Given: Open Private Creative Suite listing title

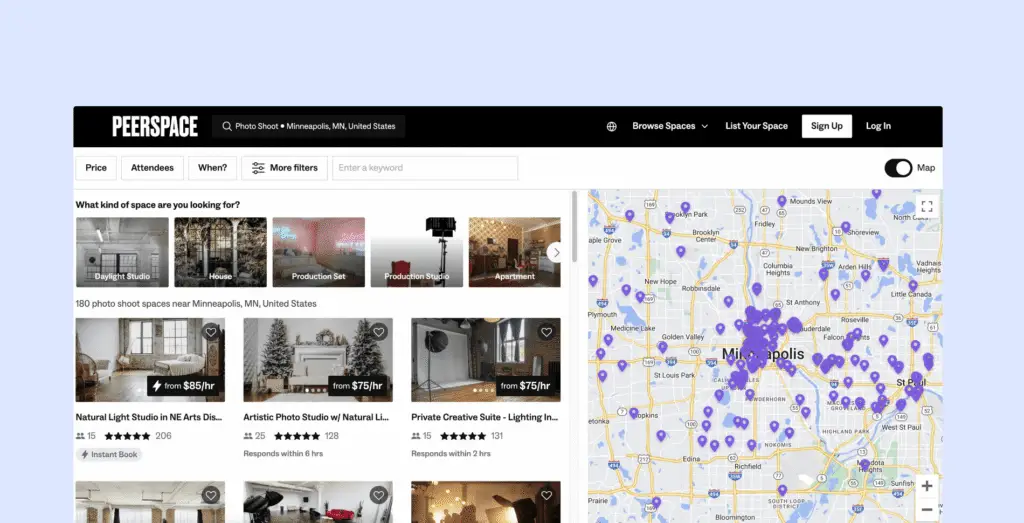Looking at the screenshot, I should [485, 417].
